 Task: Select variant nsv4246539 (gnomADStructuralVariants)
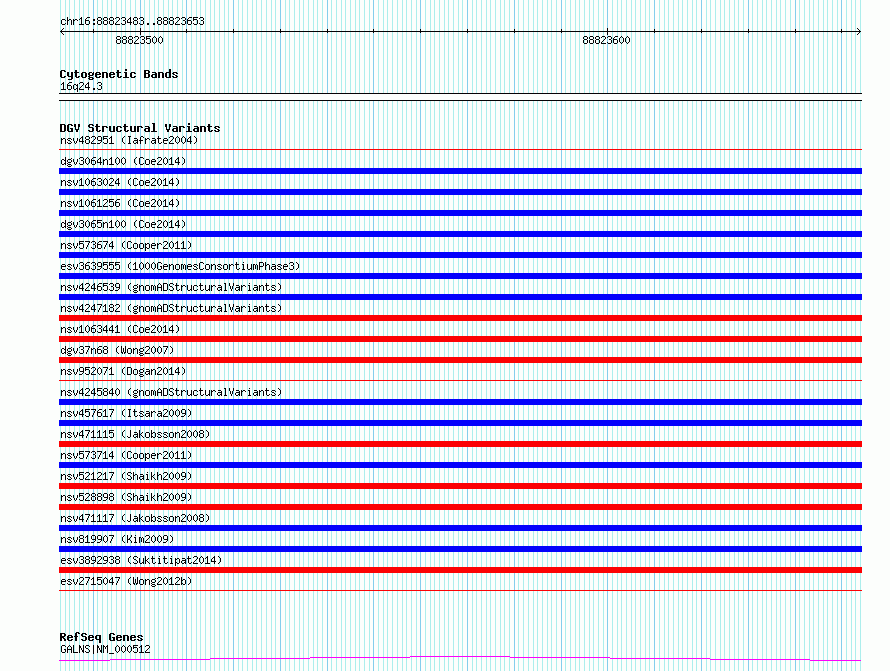(171, 287)
